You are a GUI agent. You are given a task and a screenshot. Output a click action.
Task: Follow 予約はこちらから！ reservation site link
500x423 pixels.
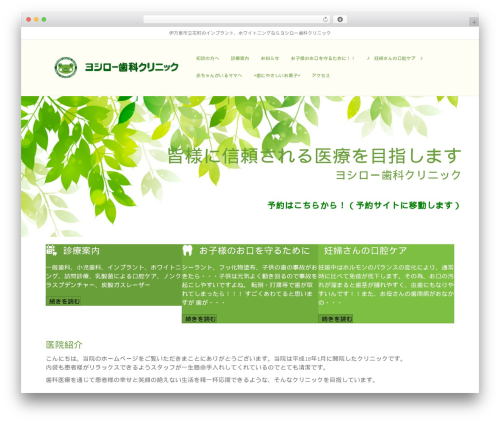364,205
